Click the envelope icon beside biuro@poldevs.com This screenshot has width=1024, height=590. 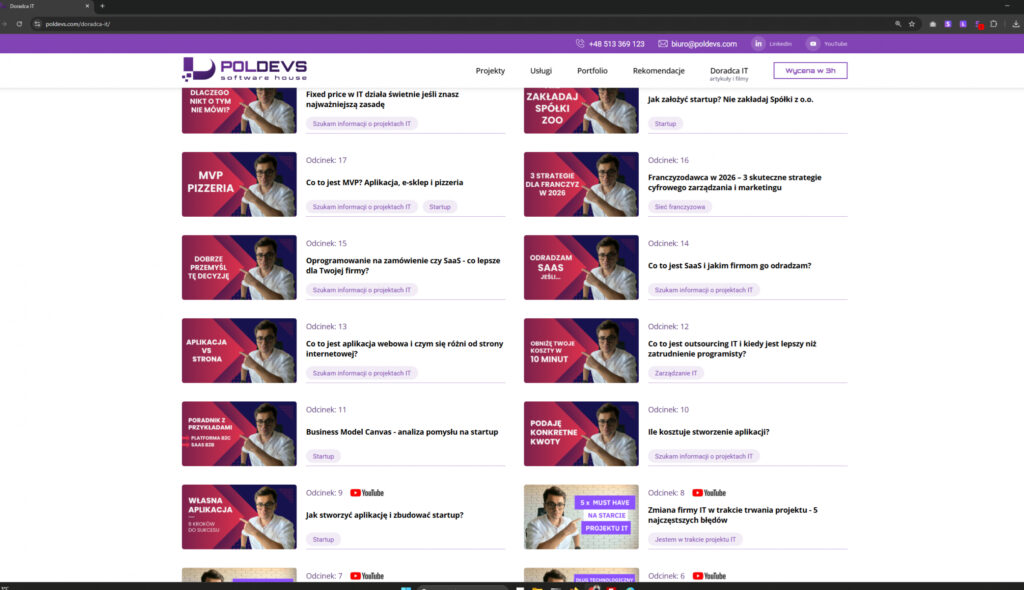662,43
